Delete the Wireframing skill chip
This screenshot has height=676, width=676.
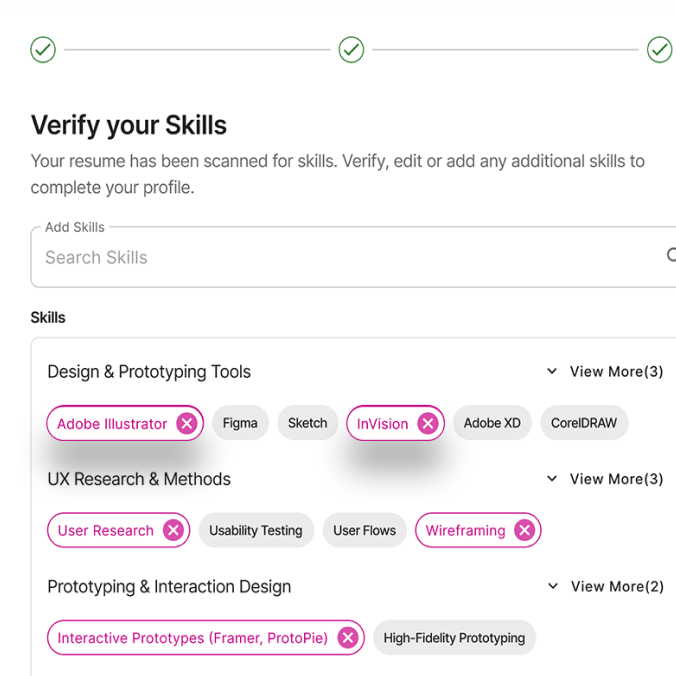(x=524, y=531)
